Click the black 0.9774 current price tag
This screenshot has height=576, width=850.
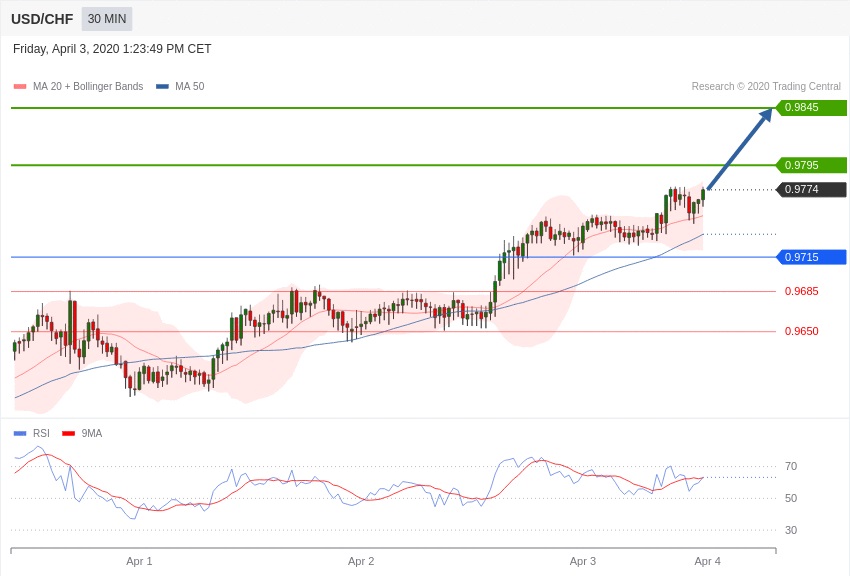tap(812, 189)
